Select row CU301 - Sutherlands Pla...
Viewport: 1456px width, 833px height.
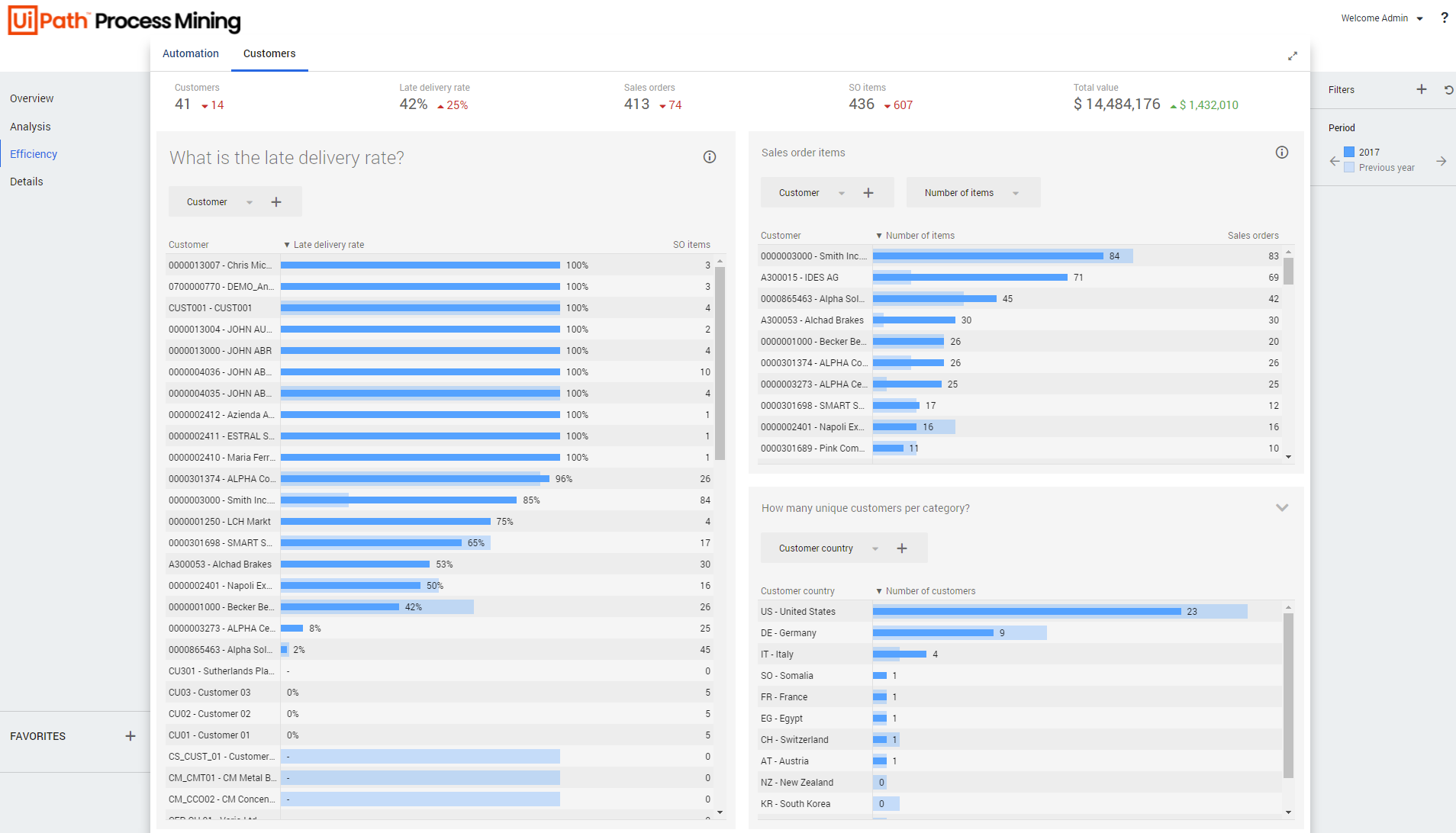[x=440, y=671]
